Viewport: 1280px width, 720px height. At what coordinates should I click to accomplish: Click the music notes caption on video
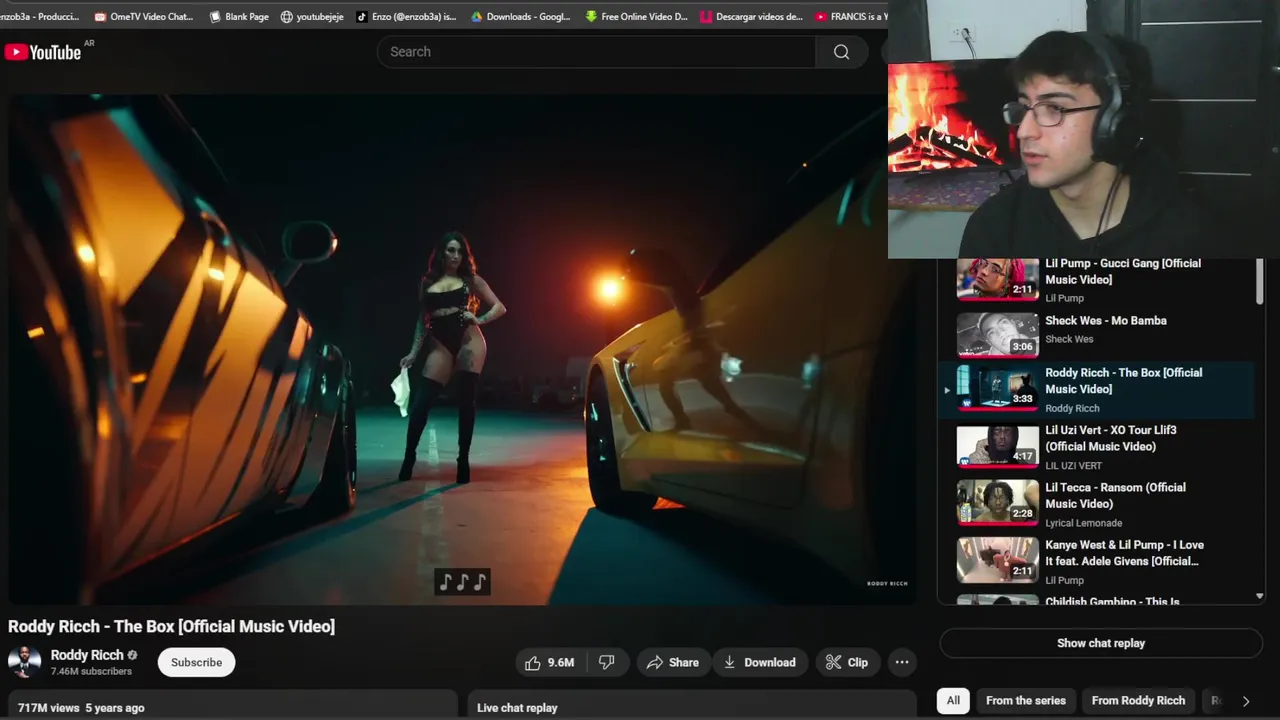(x=462, y=582)
